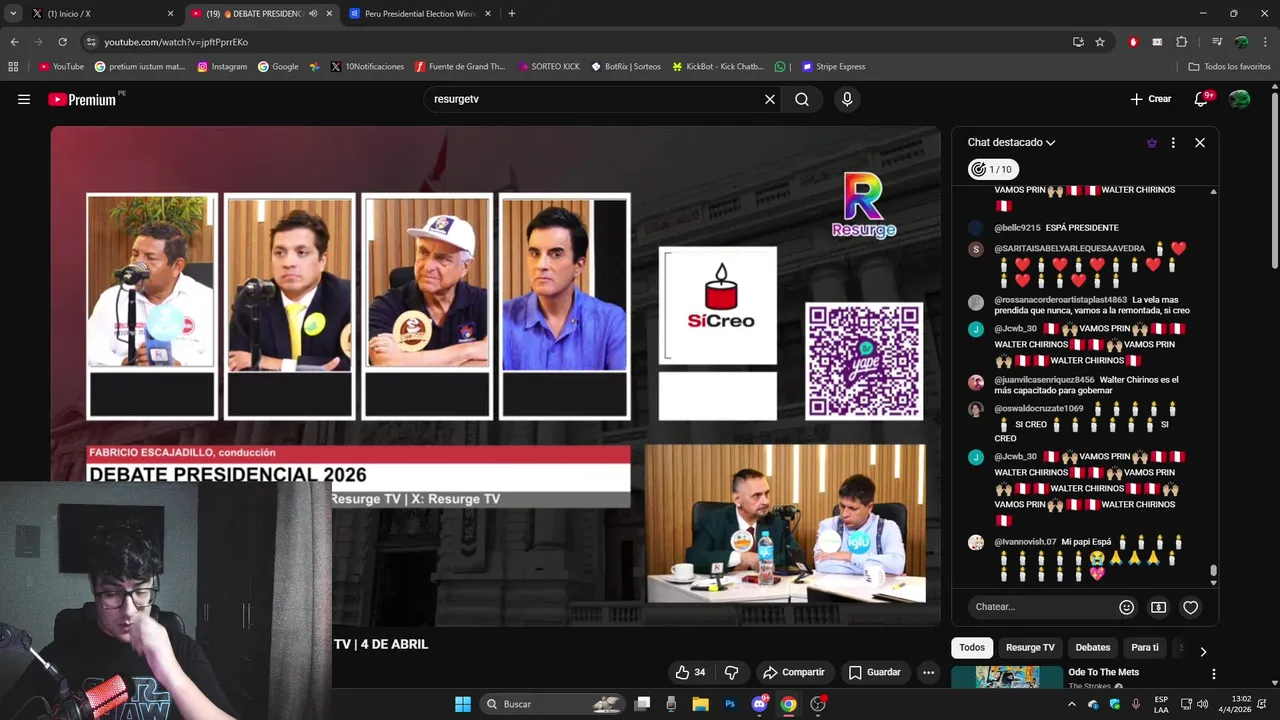Click the Crear button

click(x=1150, y=99)
